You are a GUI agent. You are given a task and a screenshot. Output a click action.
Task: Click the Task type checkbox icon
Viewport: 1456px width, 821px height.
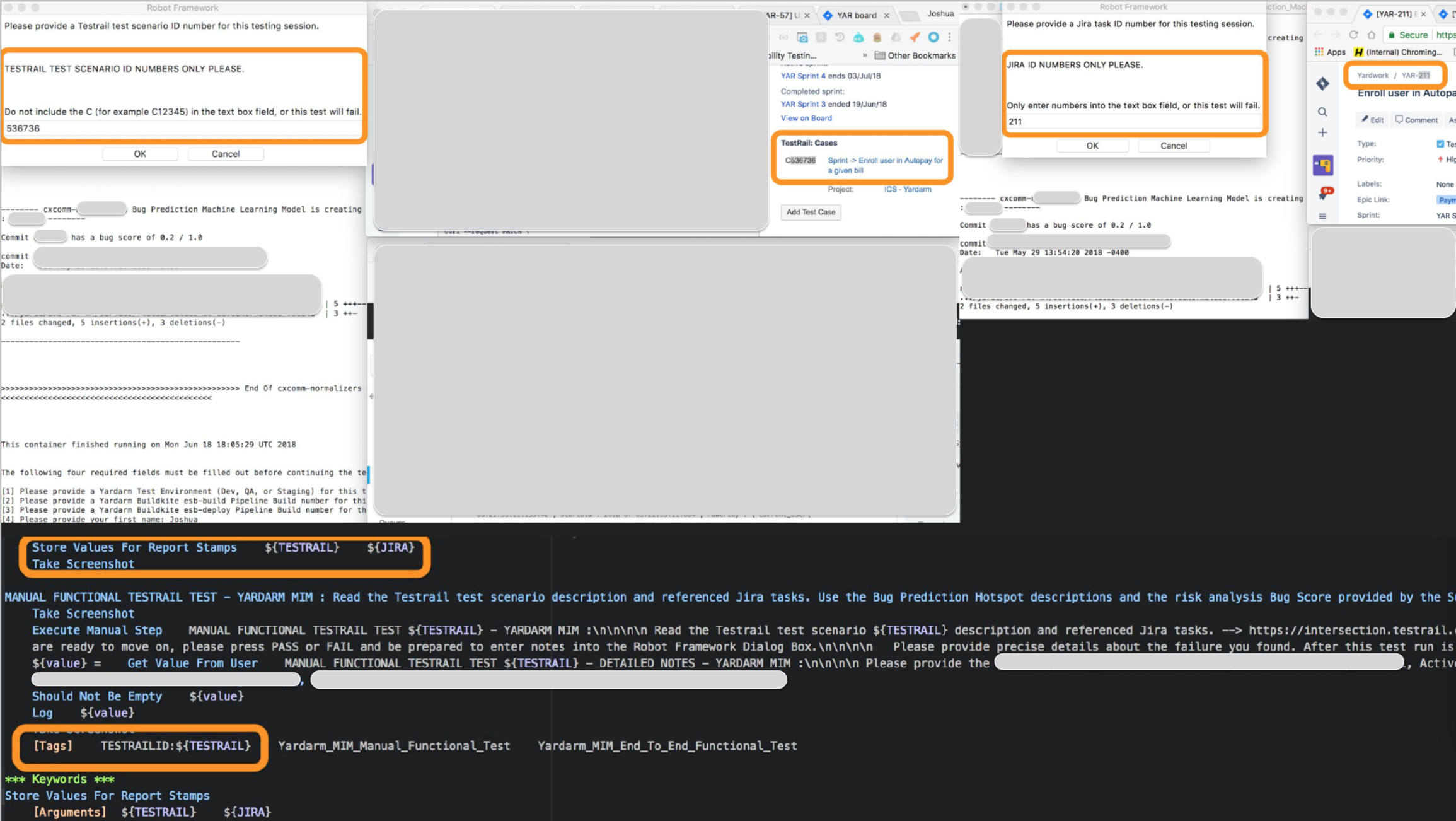[x=1440, y=144]
